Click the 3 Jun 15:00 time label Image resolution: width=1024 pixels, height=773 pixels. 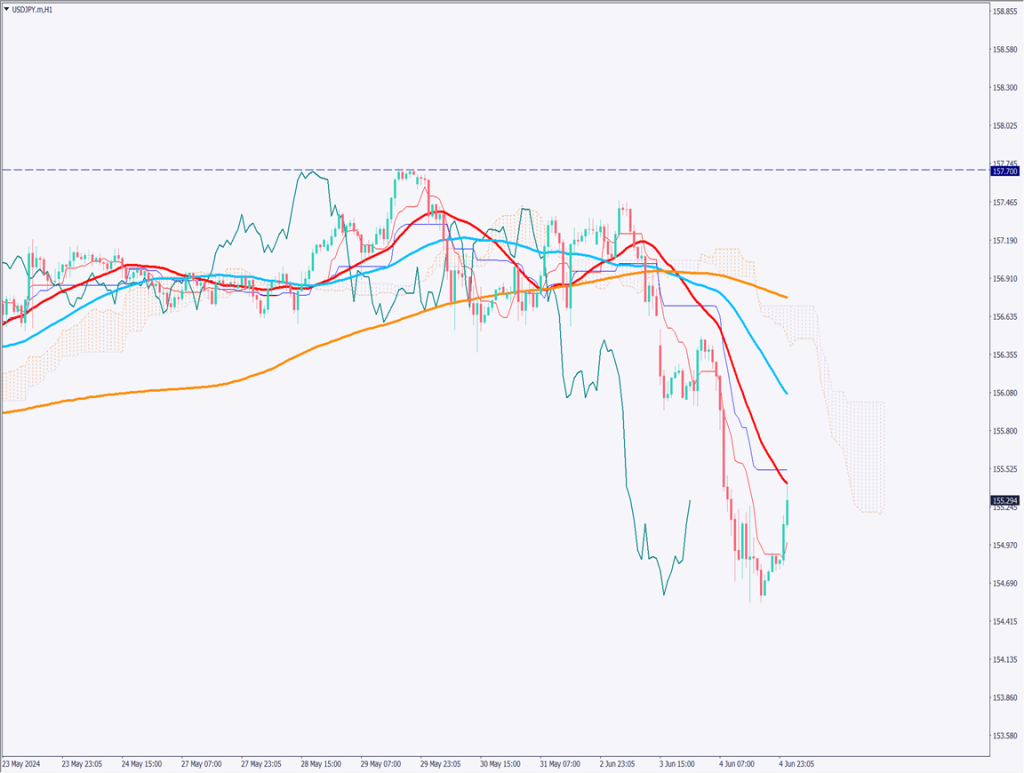click(677, 763)
